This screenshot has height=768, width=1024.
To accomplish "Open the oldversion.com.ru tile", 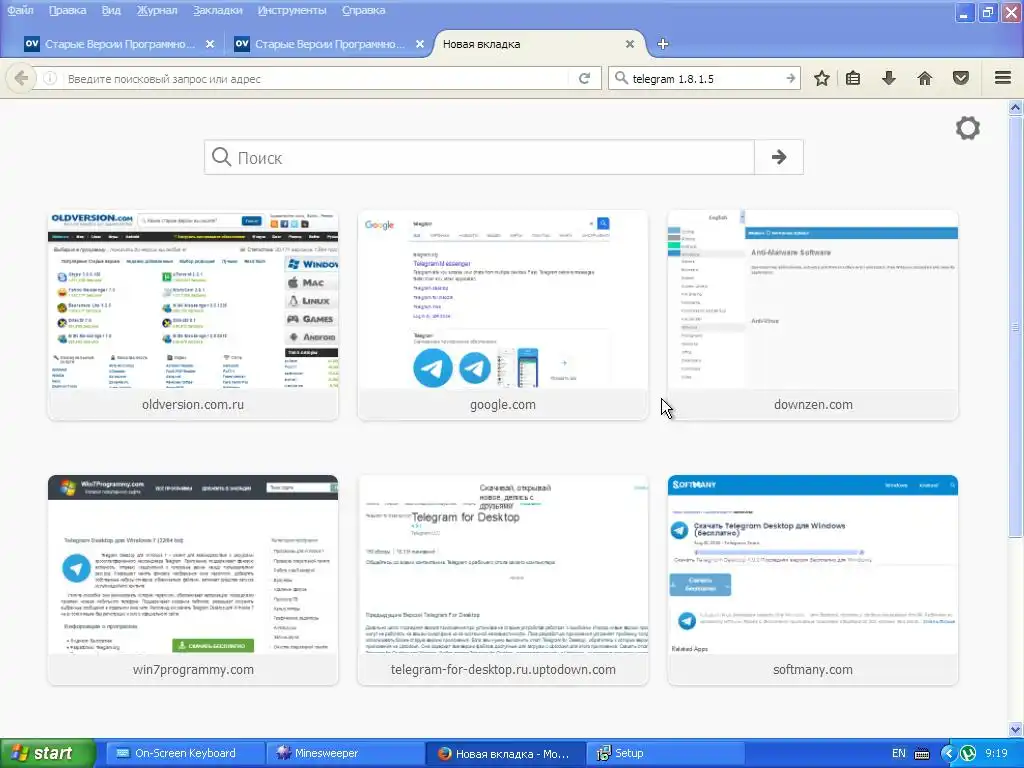I will pos(193,315).
